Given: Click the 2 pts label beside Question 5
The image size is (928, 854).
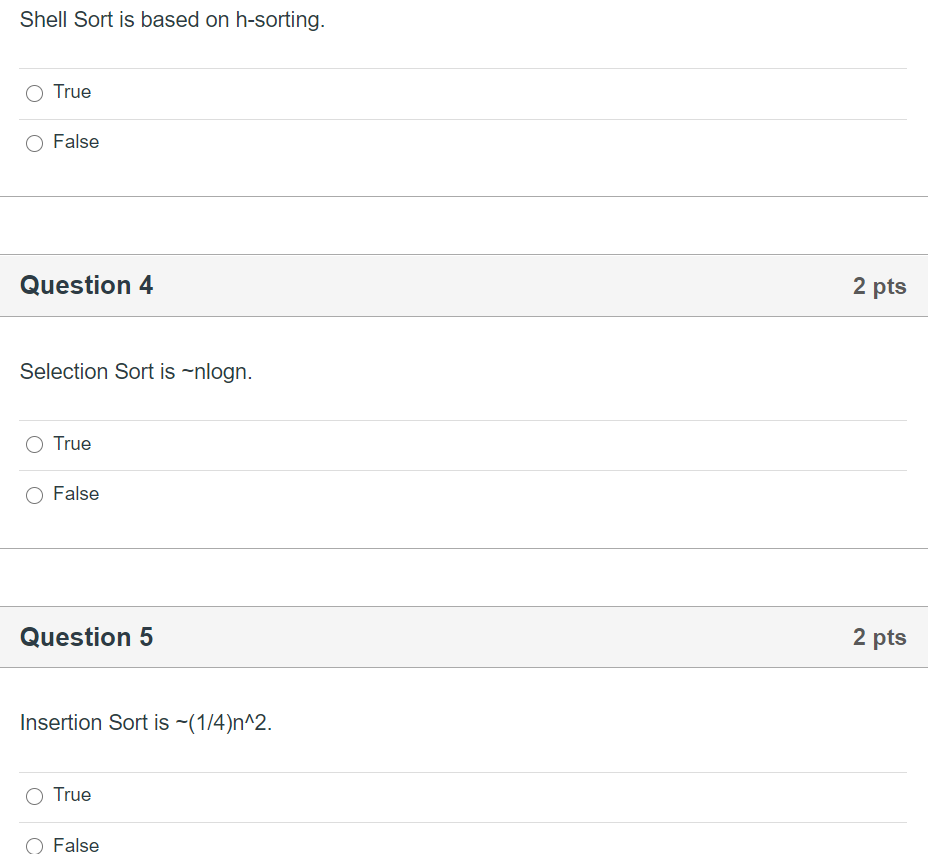Looking at the screenshot, I should point(879,638).
